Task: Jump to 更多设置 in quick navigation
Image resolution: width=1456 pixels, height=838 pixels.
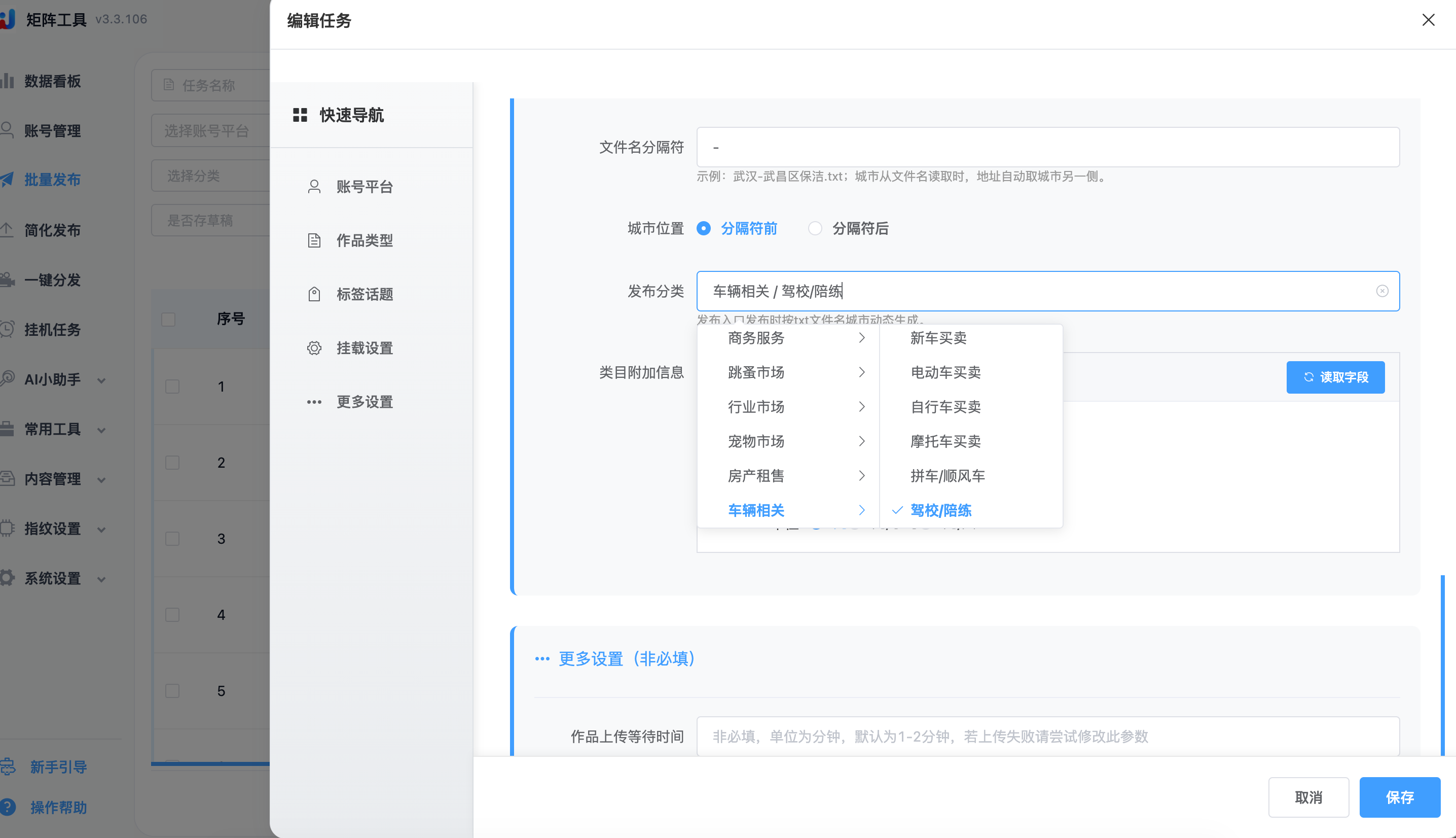Action: 365,402
